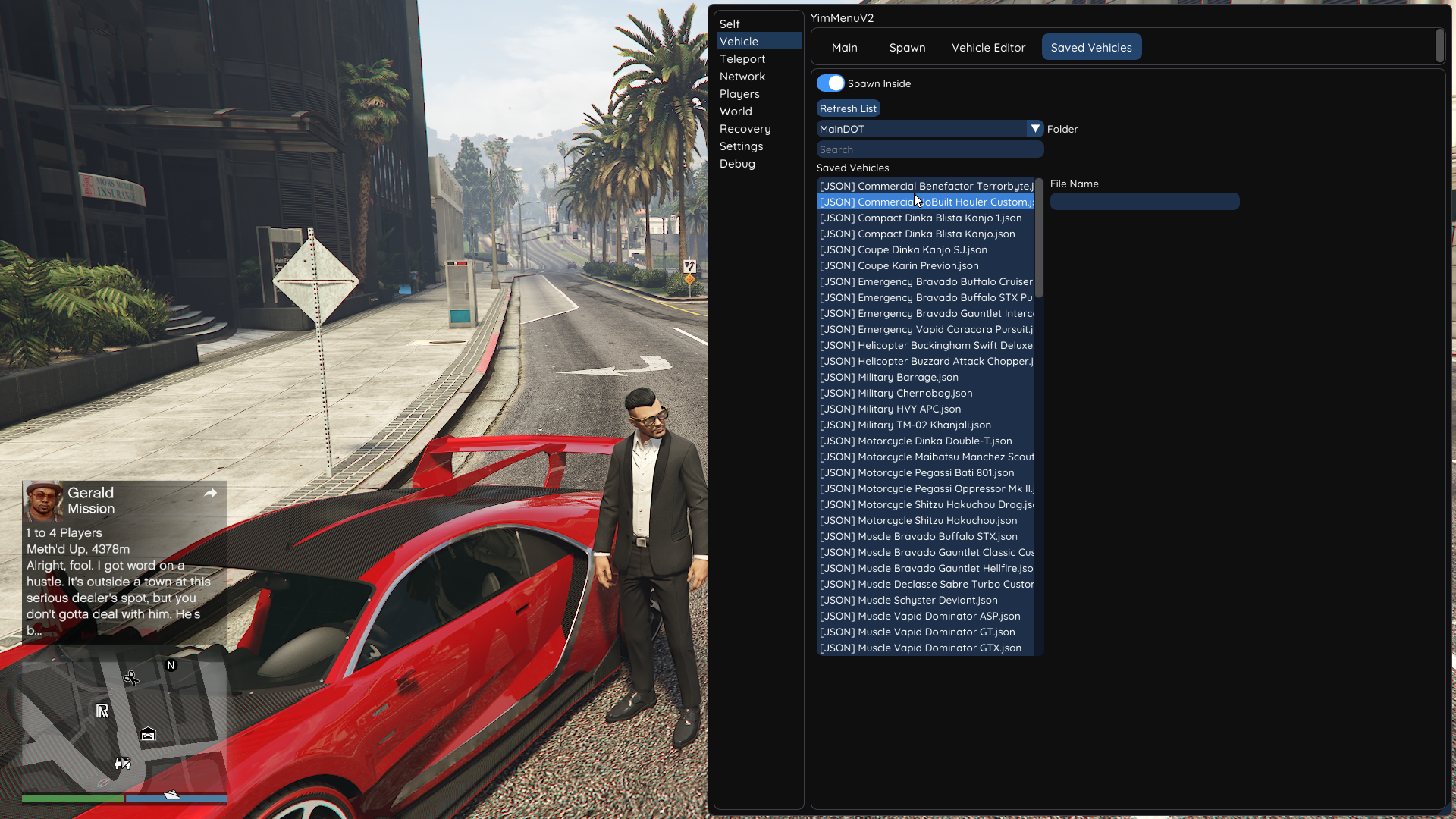
Task: Click Gerald's portrait in mission notification
Action: (x=42, y=500)
